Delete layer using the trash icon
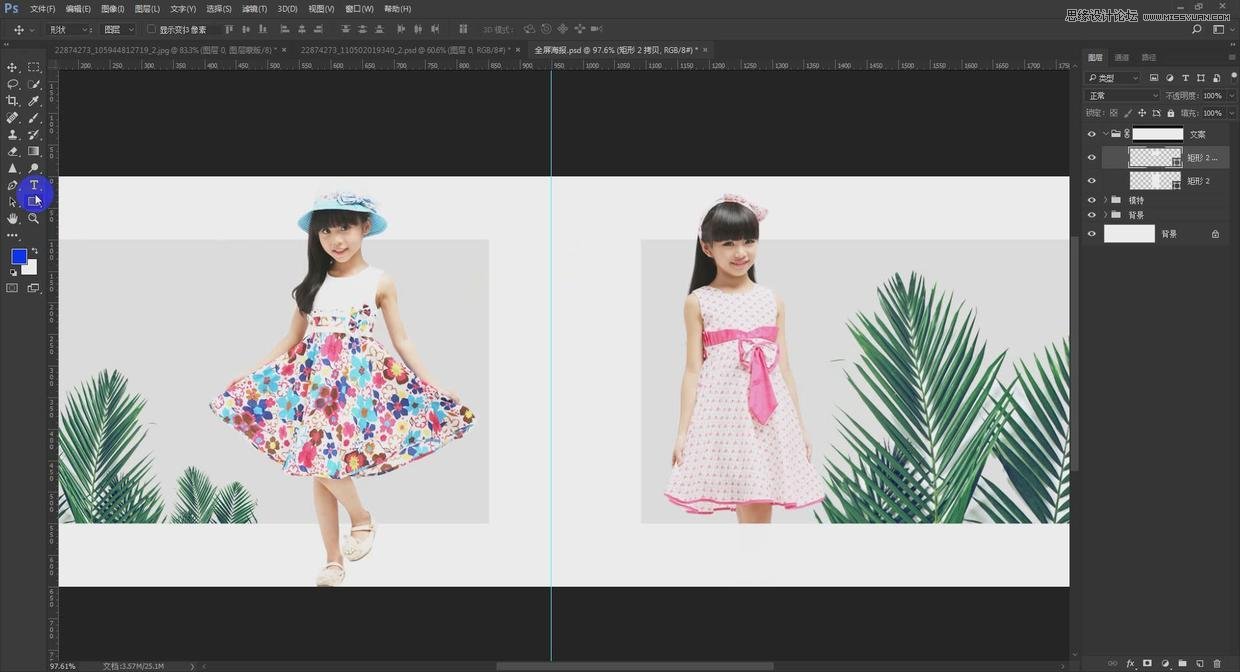The height and width of the screenshot is (672, 1240). [1217, 663]
